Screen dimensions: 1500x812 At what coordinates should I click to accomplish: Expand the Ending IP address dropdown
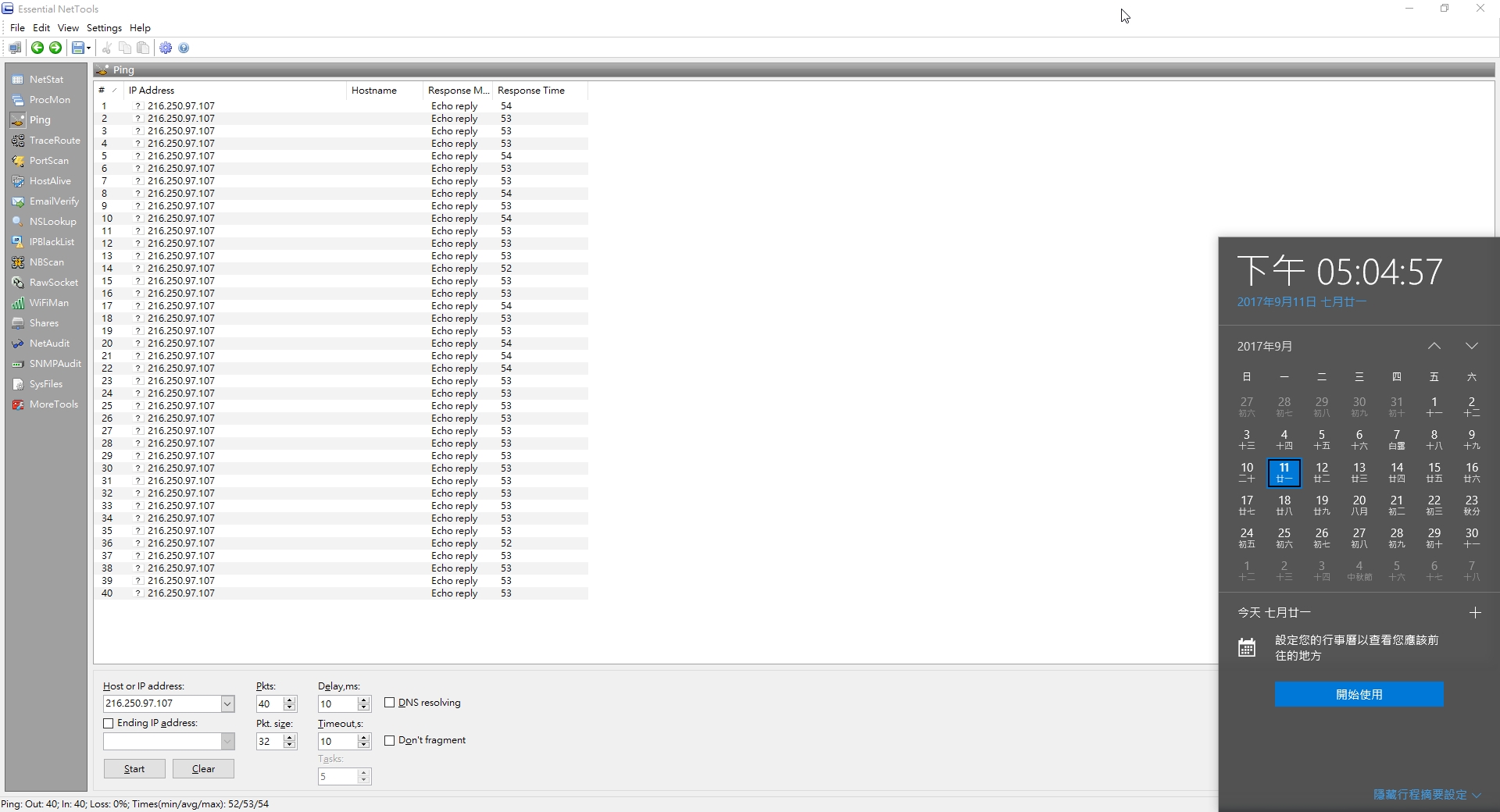[227, 742]
